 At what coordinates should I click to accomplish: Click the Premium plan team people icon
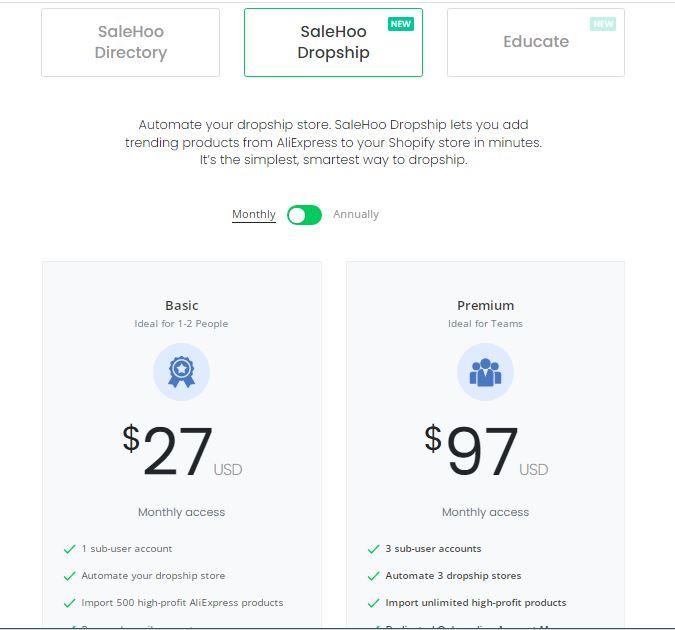pyautogui.click(x=485, y=372)
